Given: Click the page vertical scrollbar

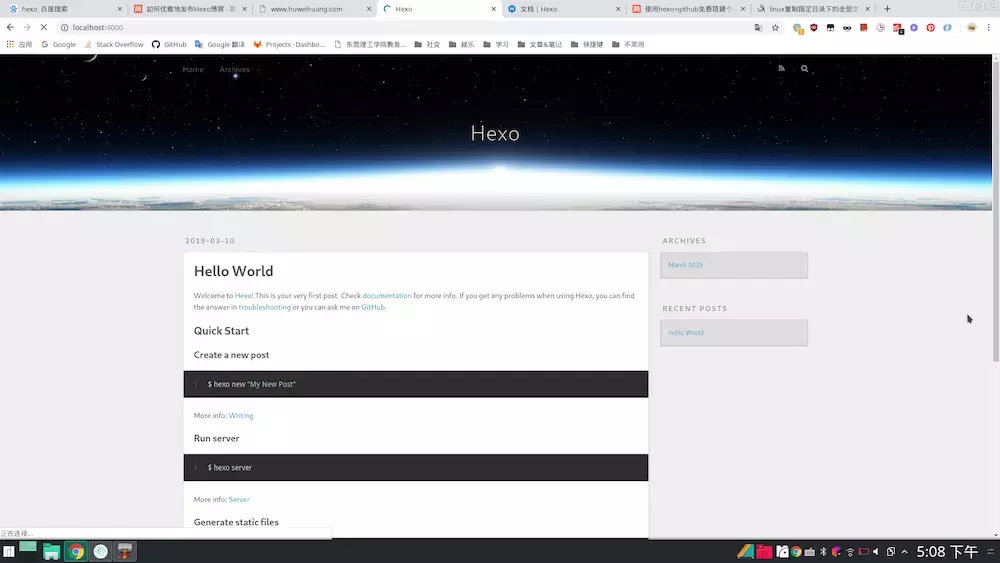Looking at the screenshot, I should pyautogui.click(x=996, y=212).
